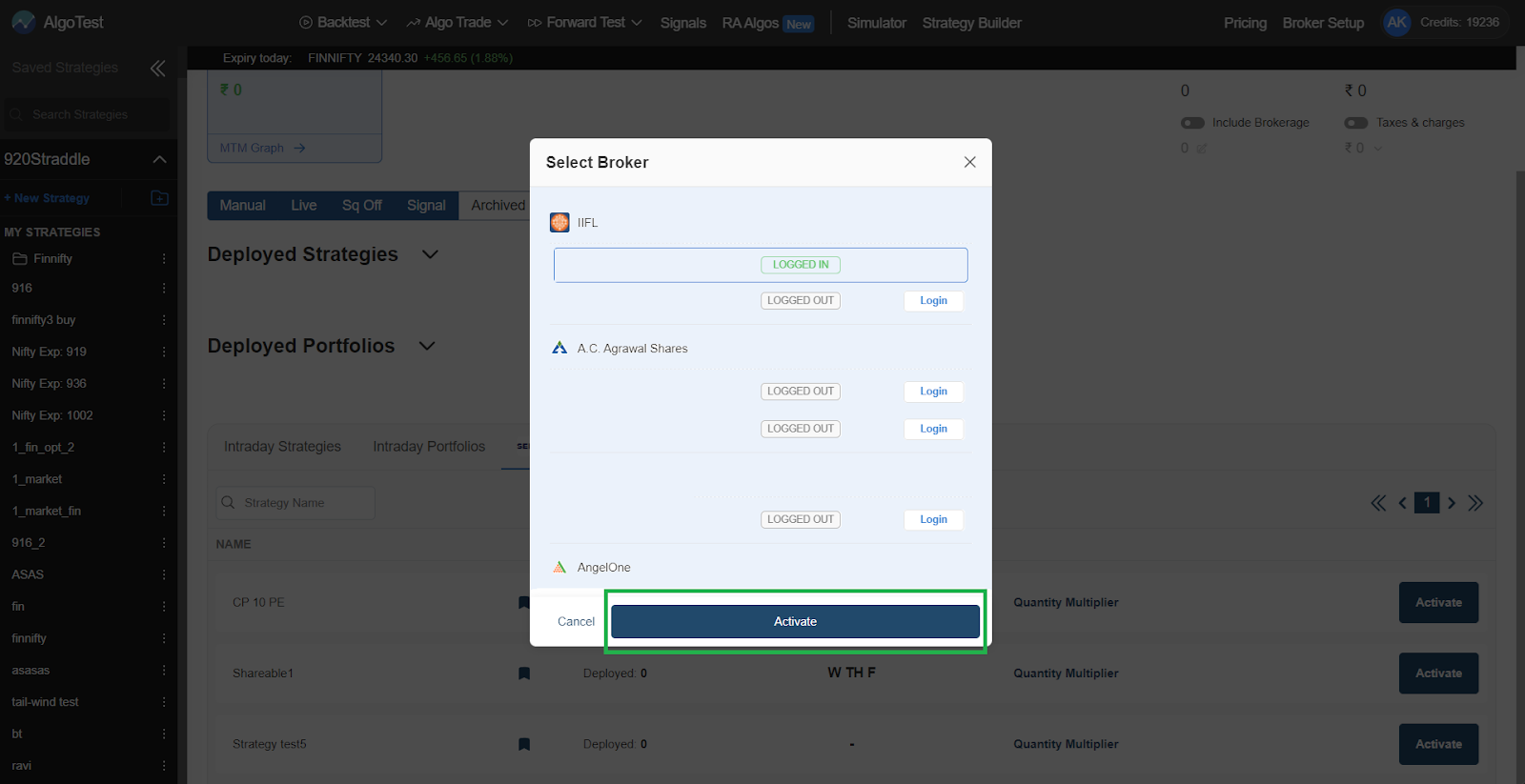The image size is (1525, 784).
Task: Go to the next page arrow
Action: pyautogui.click(x=1452, y=503)
